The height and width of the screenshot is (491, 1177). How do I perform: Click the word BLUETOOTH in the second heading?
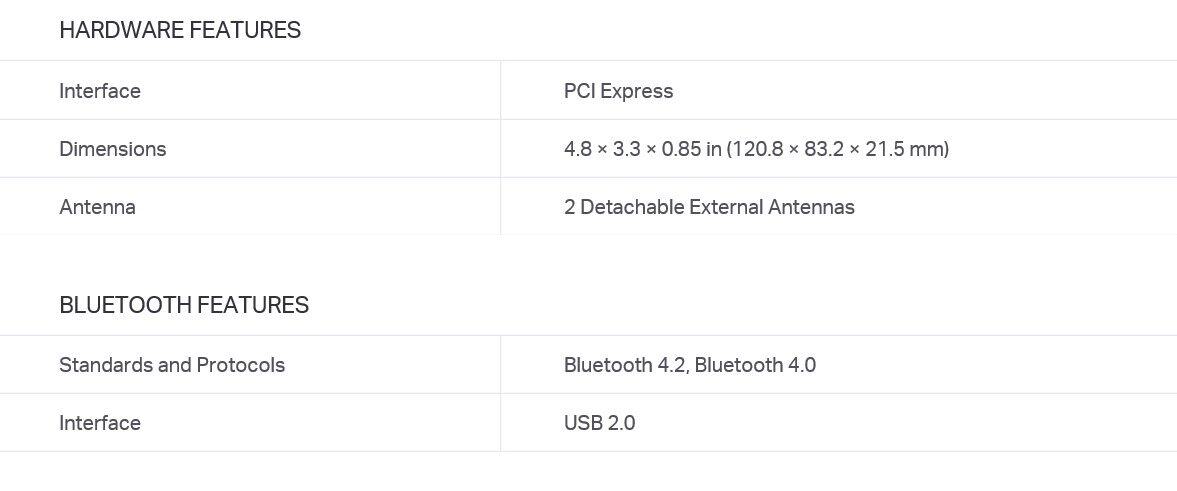(125, 305)
